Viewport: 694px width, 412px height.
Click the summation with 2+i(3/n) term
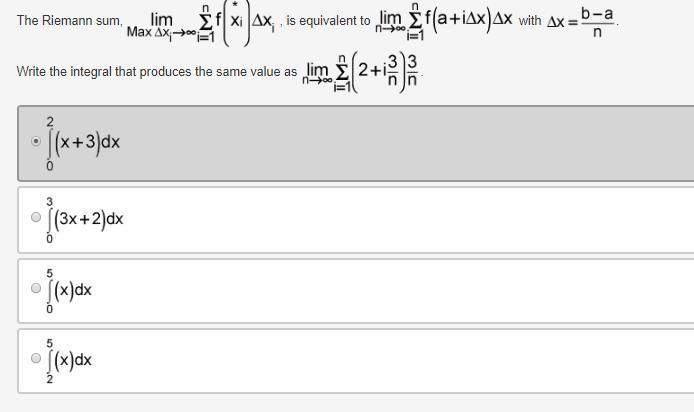point(363,72)
